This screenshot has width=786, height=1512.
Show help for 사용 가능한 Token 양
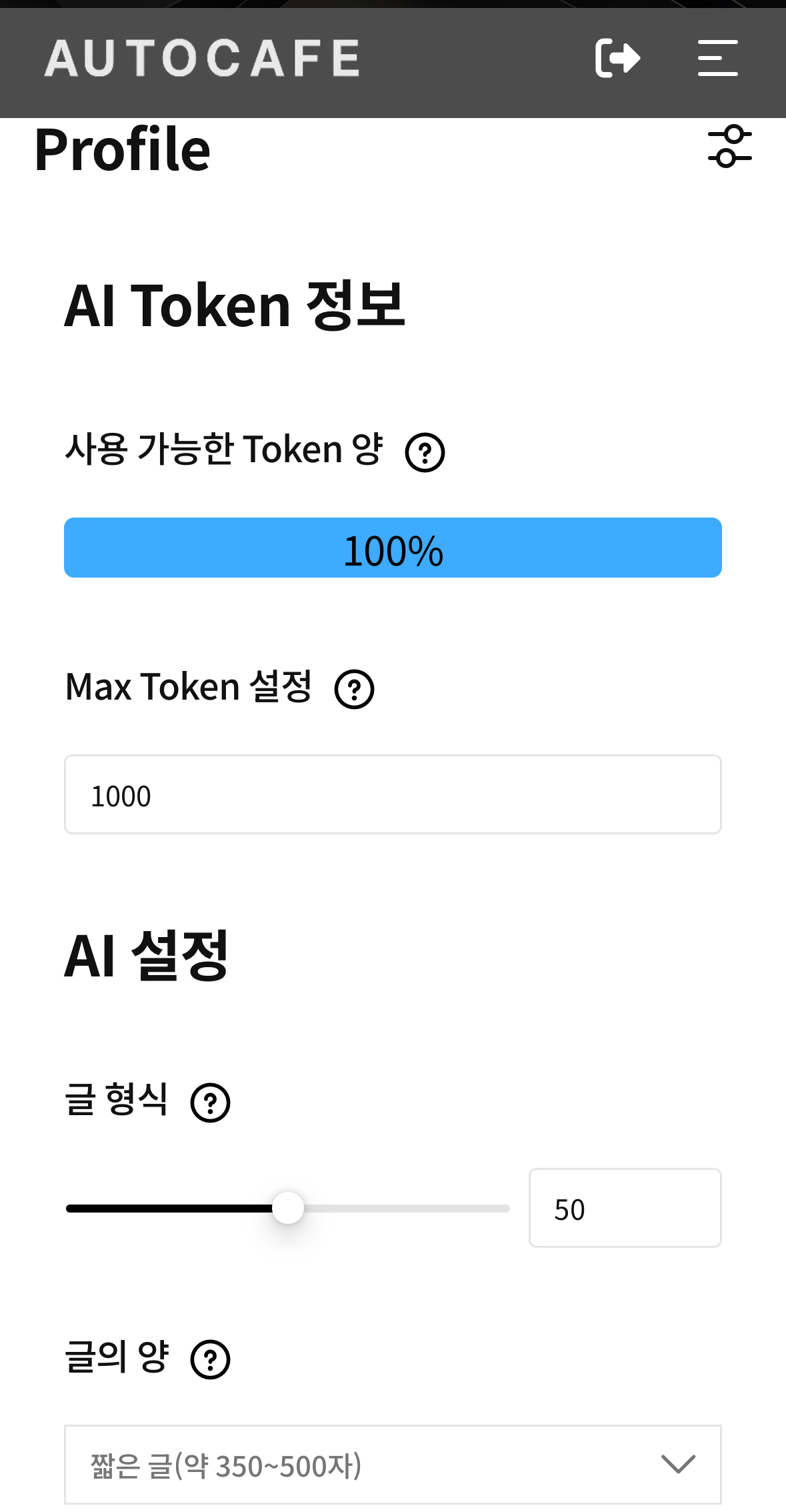pyautogui.click(x=425, y=453)
